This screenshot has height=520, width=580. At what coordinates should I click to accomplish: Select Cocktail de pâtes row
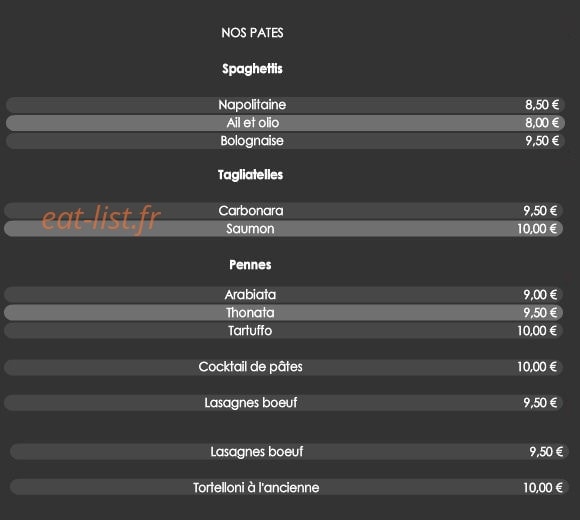[283, 367]
